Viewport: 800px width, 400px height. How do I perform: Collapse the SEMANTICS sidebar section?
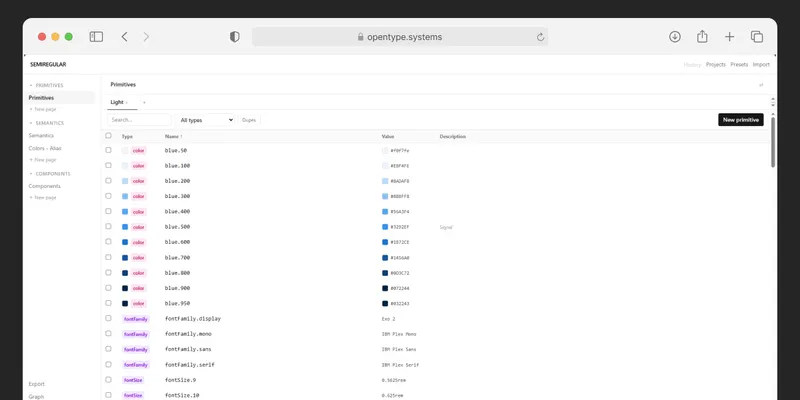46,123
